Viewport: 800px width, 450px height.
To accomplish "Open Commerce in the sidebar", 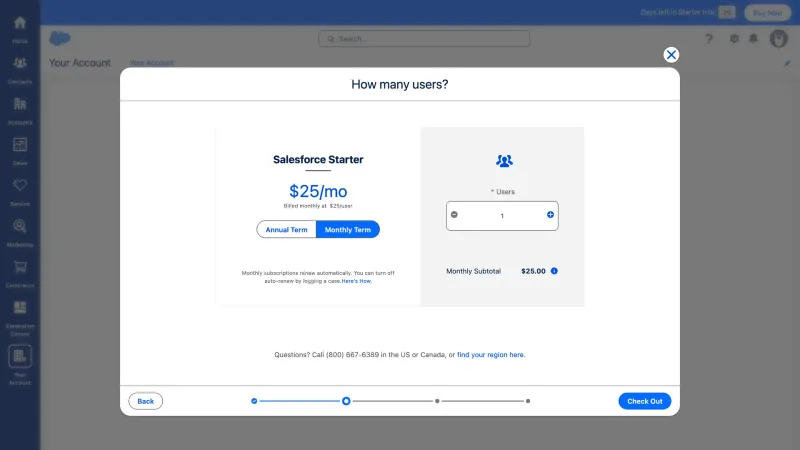I will [x=20, y=274].
